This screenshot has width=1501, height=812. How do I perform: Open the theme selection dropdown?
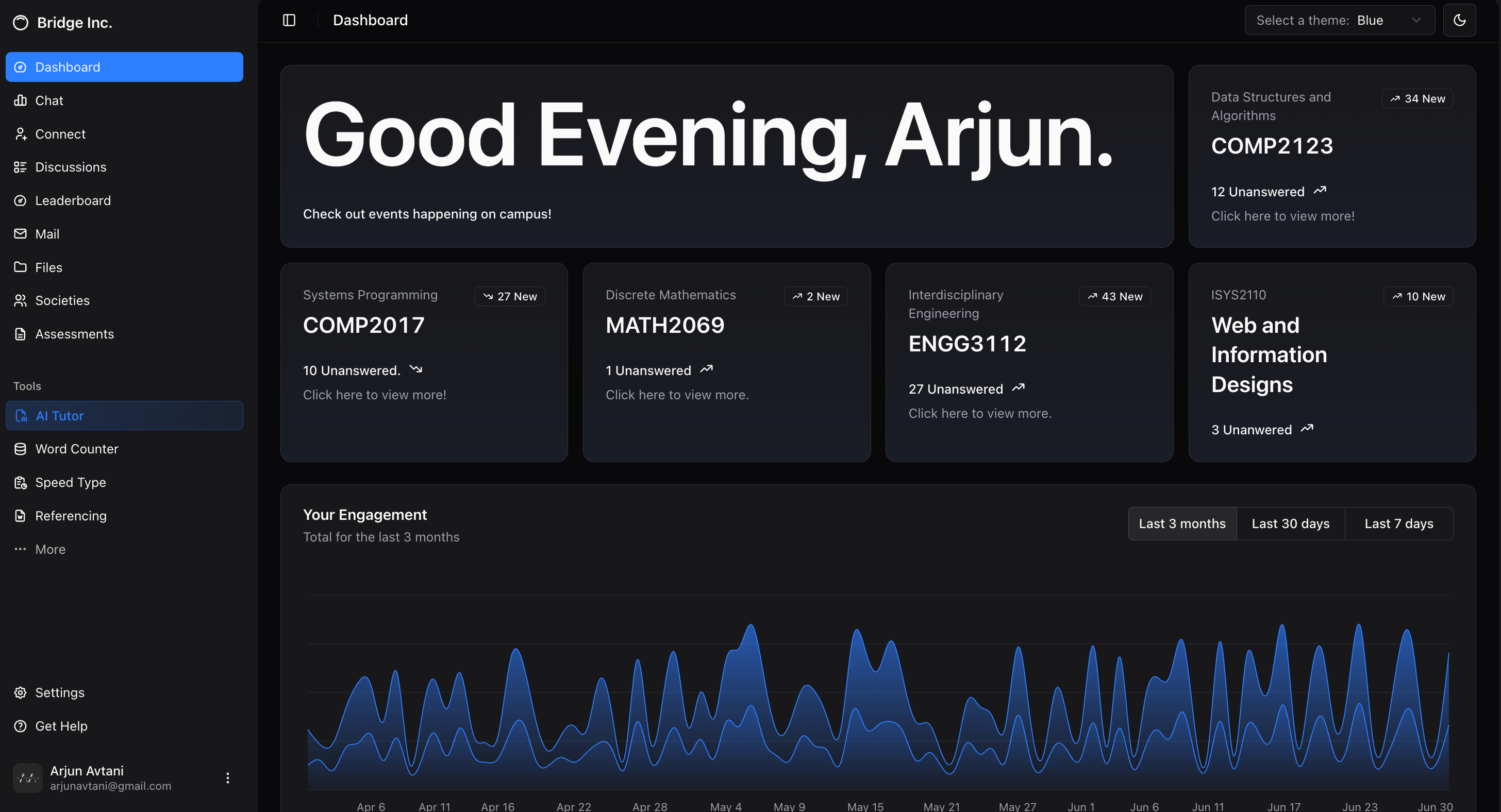pyautogui.click(x=1339, y=21)
